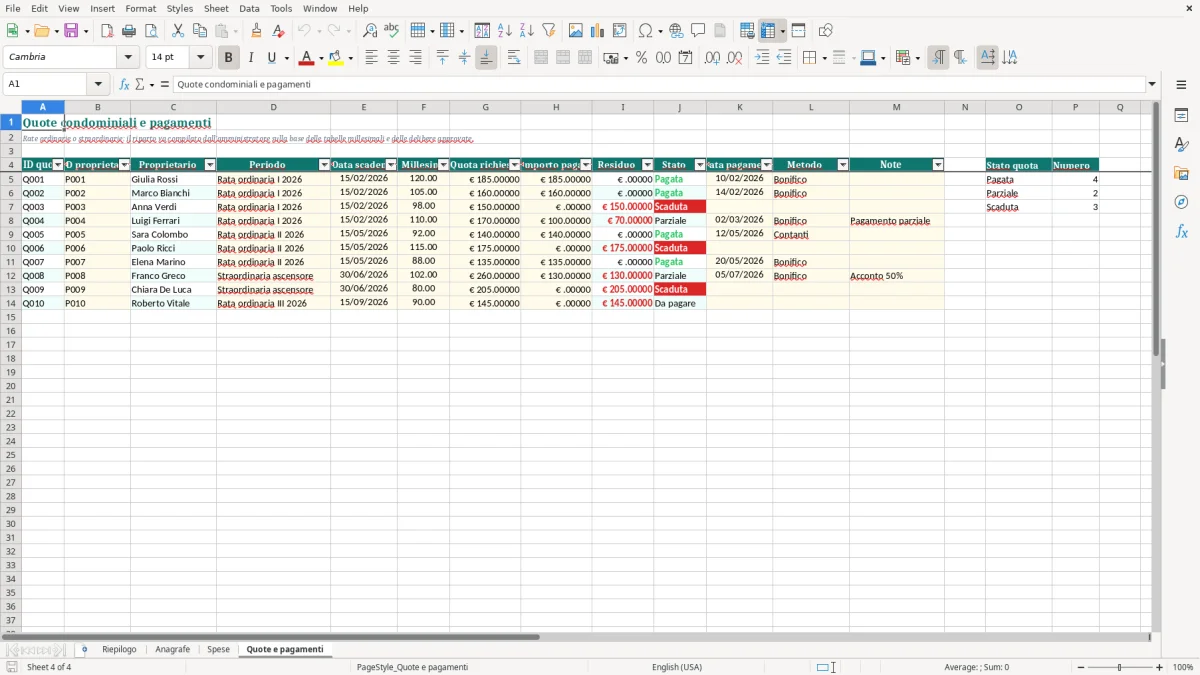Toggle Wrap Text
Screen dimensions: 1200x675
point(514,58)
